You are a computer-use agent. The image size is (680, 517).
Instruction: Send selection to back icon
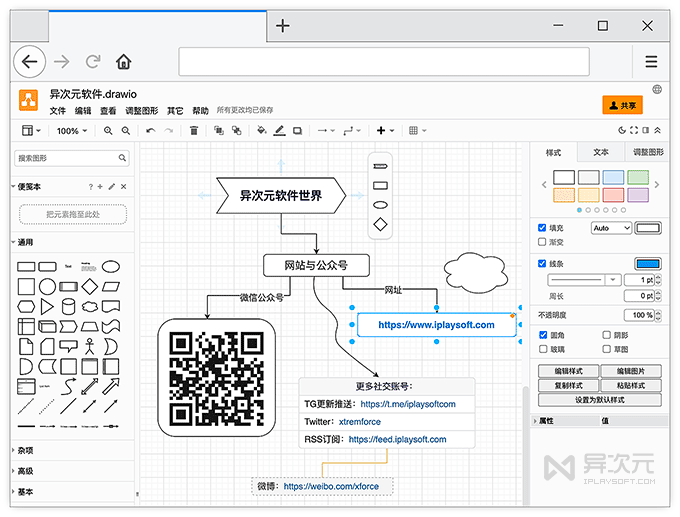[237, 131]
